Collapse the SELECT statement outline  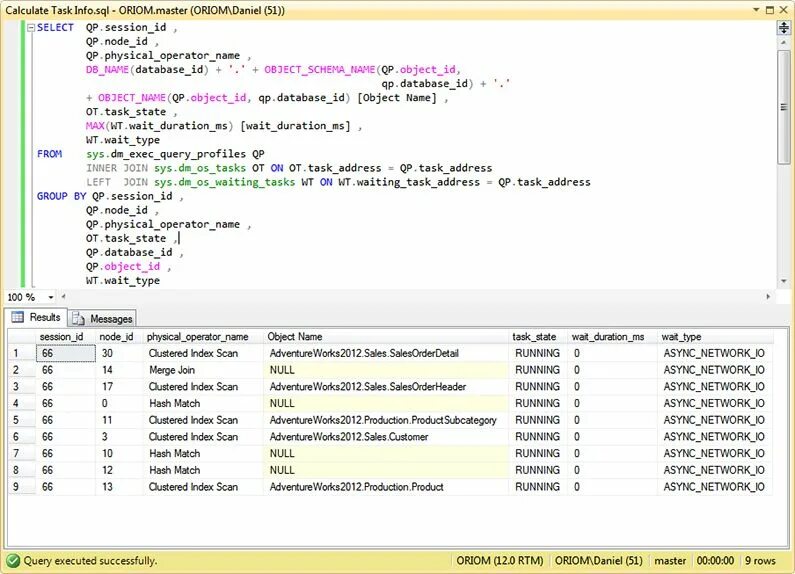coord(31,28)
